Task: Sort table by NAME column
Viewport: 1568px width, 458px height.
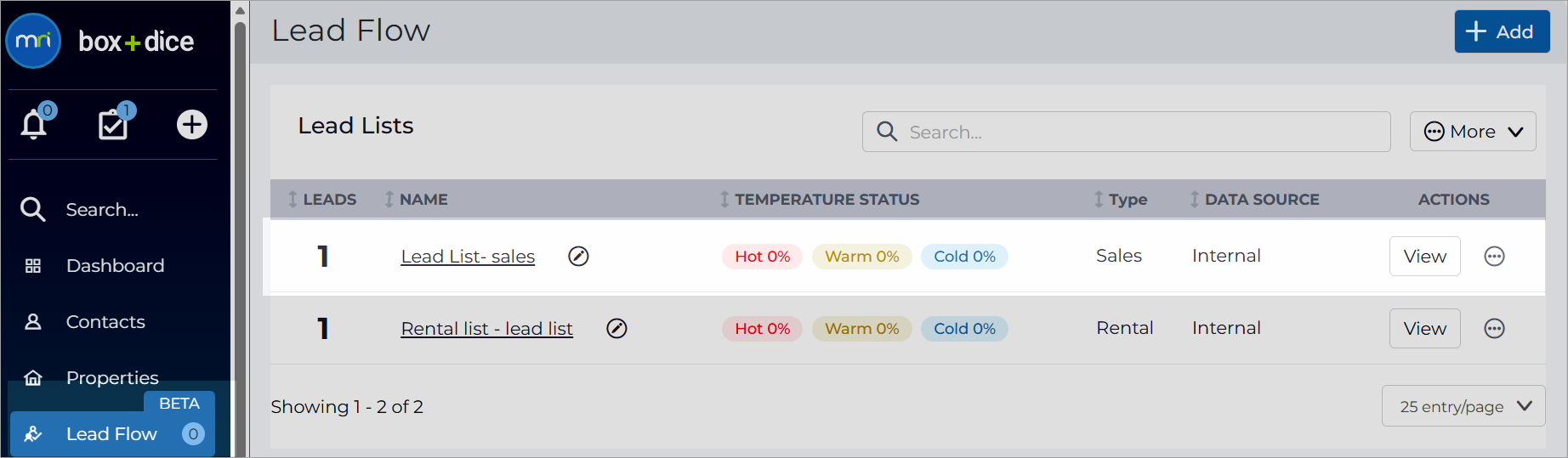Action: tap(416, 200)
